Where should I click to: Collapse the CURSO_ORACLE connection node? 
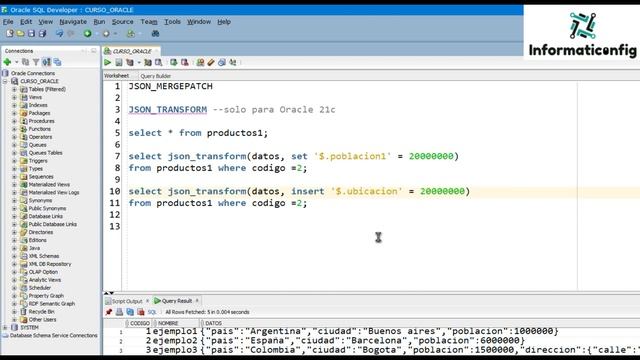5,81
